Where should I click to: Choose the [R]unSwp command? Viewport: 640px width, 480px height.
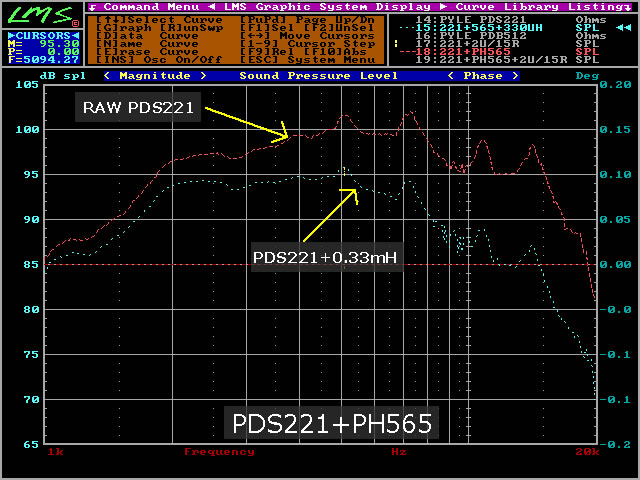(191, 28)
